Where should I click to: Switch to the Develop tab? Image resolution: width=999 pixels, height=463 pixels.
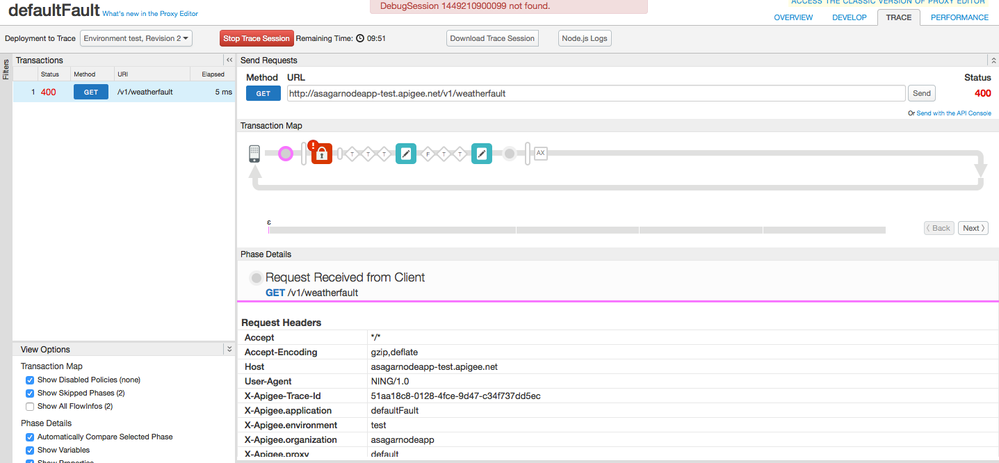pyautogui.click(x=849, y=17)
